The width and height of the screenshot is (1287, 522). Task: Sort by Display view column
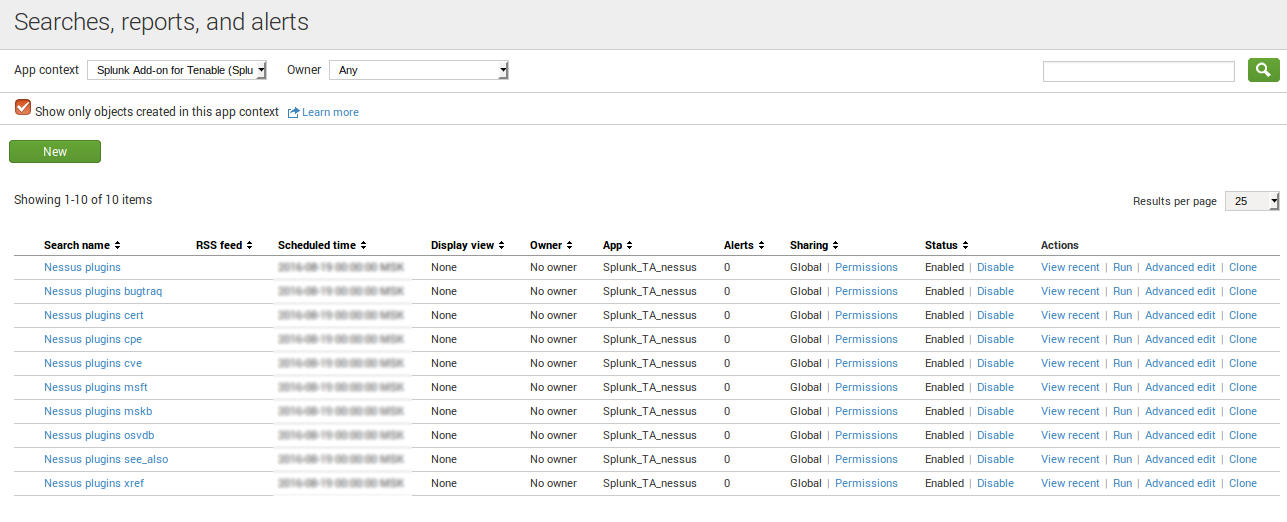pos(468,245)
